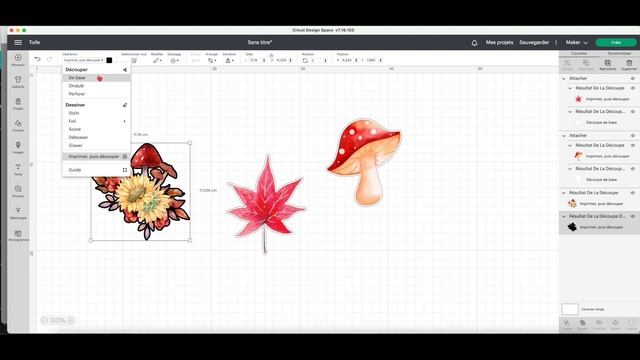Click the rotation icon in toolbar
Image resolution: width=640 pixels, height=360 pixels.
pyautogui.click(x=305, y=60)
